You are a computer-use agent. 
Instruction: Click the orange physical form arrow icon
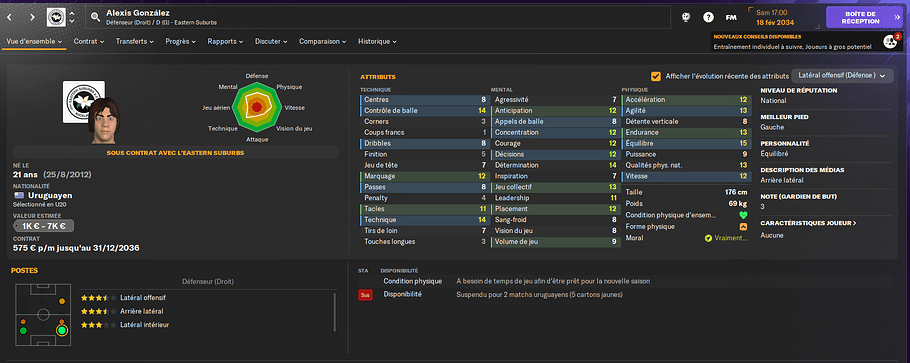(x=743, y=227)
